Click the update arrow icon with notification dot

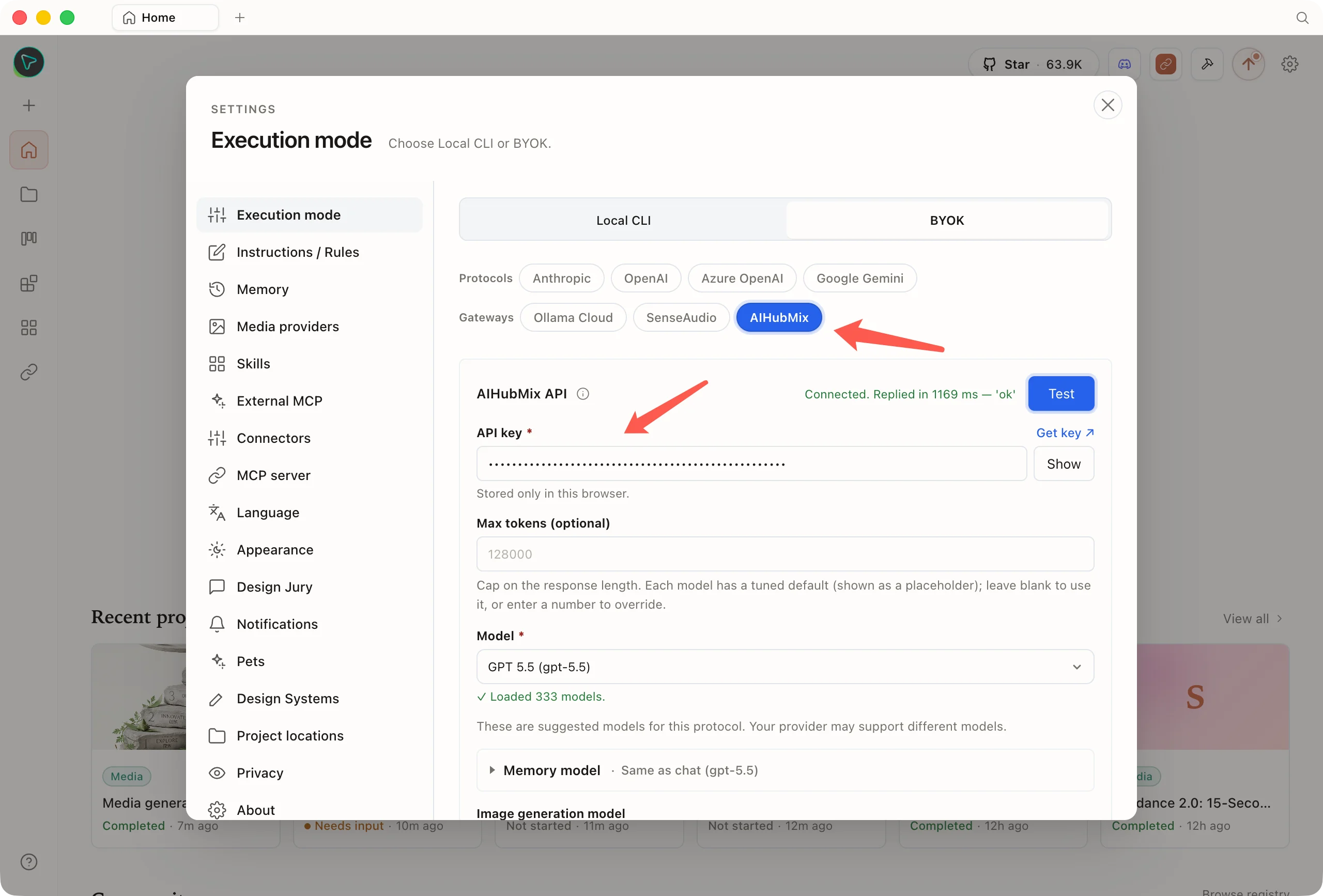[x=1249, y=64]
